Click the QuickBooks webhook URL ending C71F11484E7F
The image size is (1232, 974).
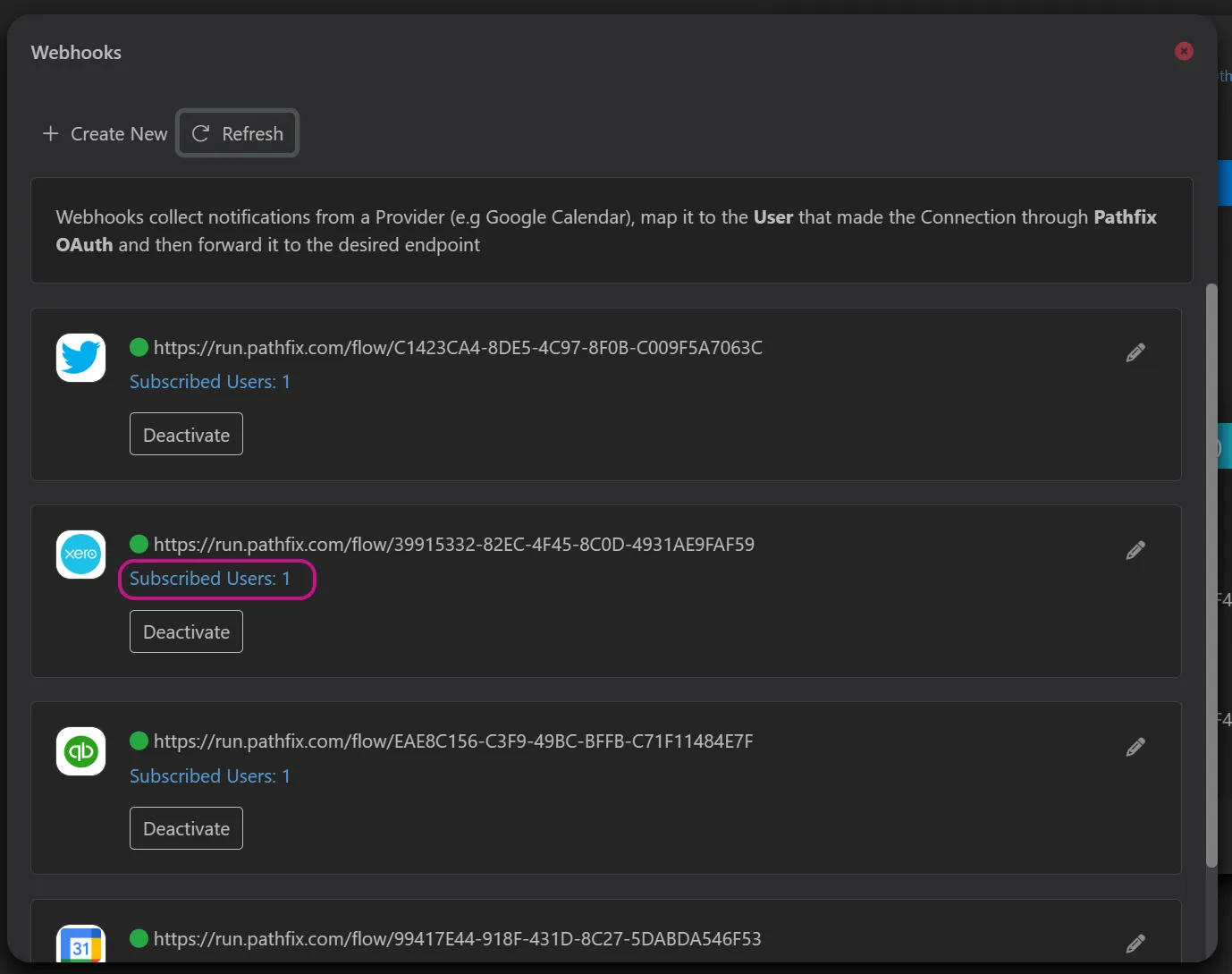(453, 741)
